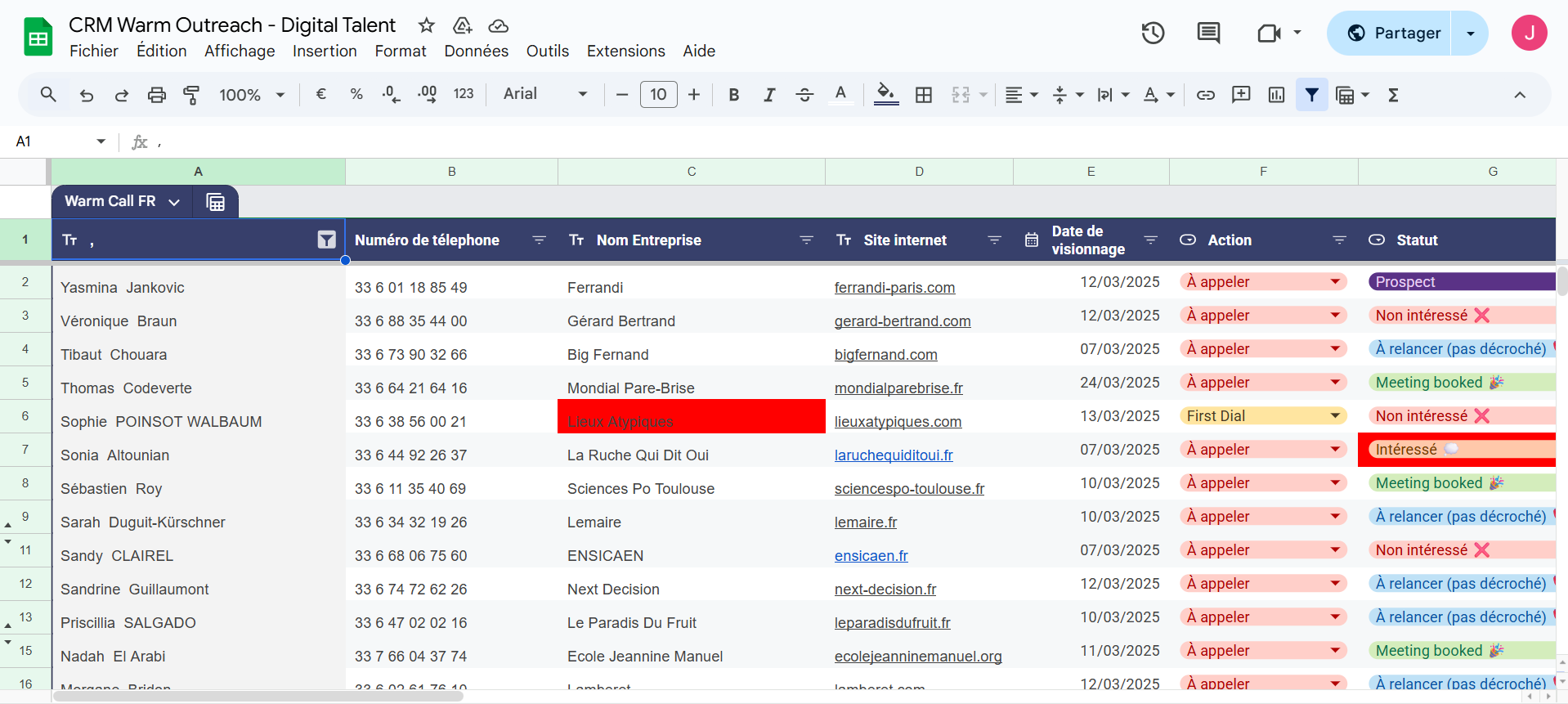Toggle bold formatting
The image size is (1568, 704).
click(x=733, y=95)
